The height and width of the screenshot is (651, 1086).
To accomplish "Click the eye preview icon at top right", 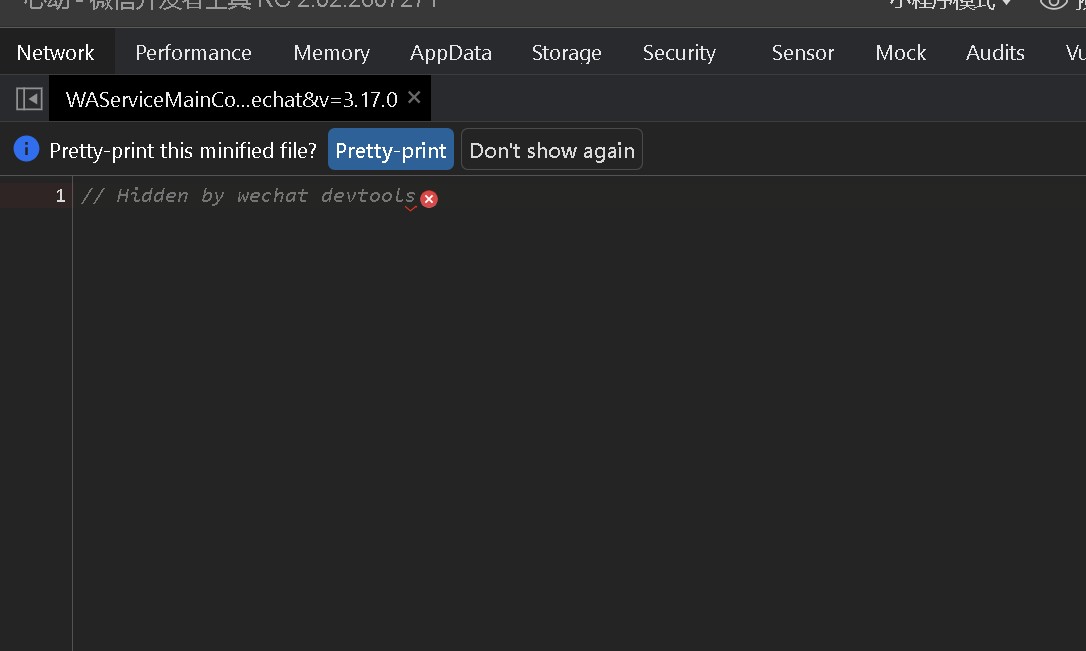I will [x=1053, y=4].
